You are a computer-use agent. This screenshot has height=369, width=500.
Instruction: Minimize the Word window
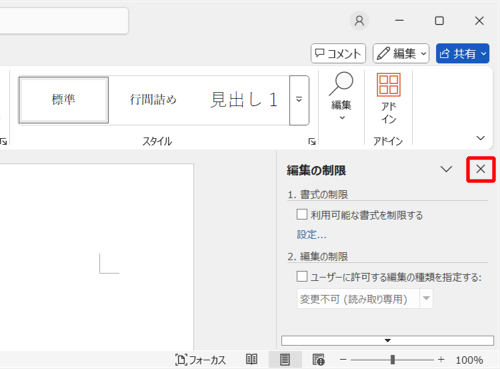tap(399, 21)
